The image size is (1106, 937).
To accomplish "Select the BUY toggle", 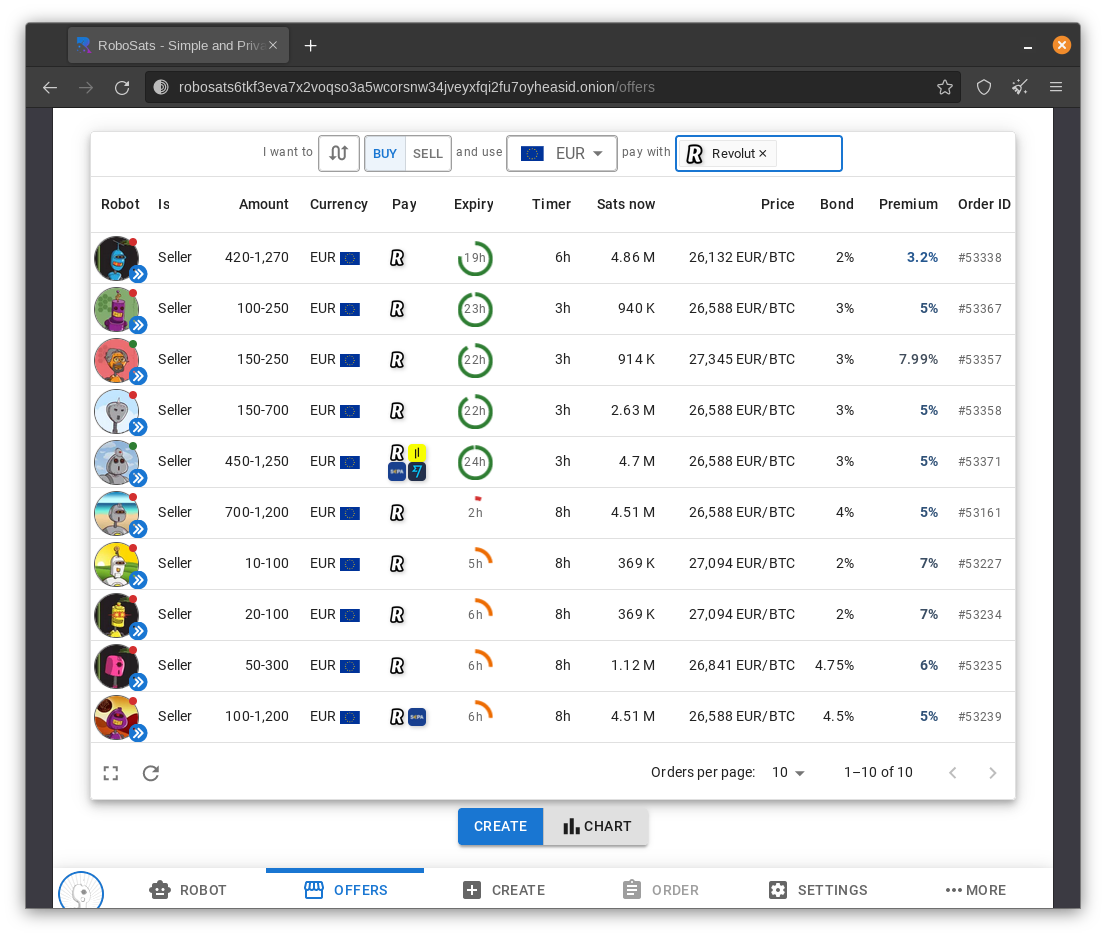I will tap(384, 153).
